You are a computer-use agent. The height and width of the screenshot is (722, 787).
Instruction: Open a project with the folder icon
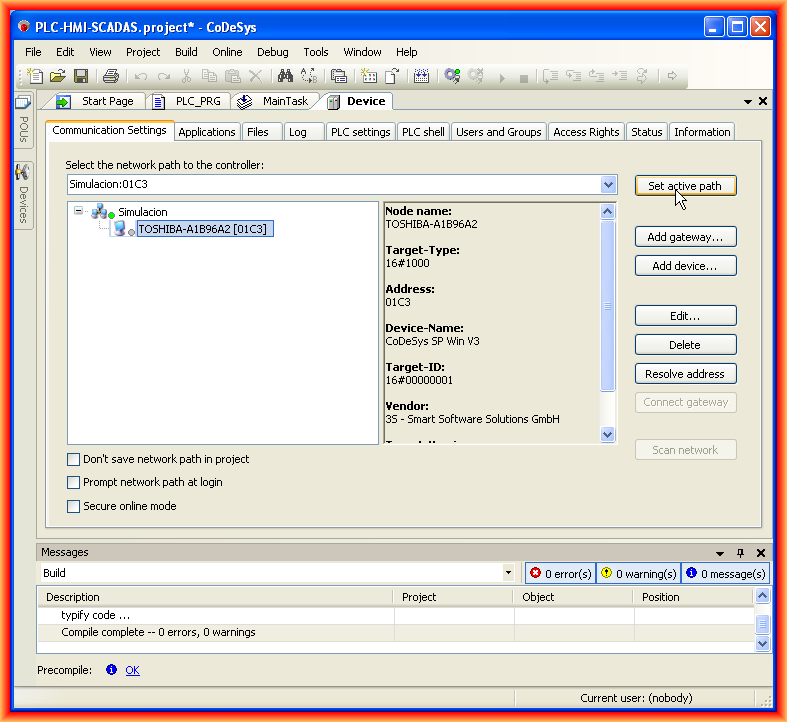(x=58, y=76)
